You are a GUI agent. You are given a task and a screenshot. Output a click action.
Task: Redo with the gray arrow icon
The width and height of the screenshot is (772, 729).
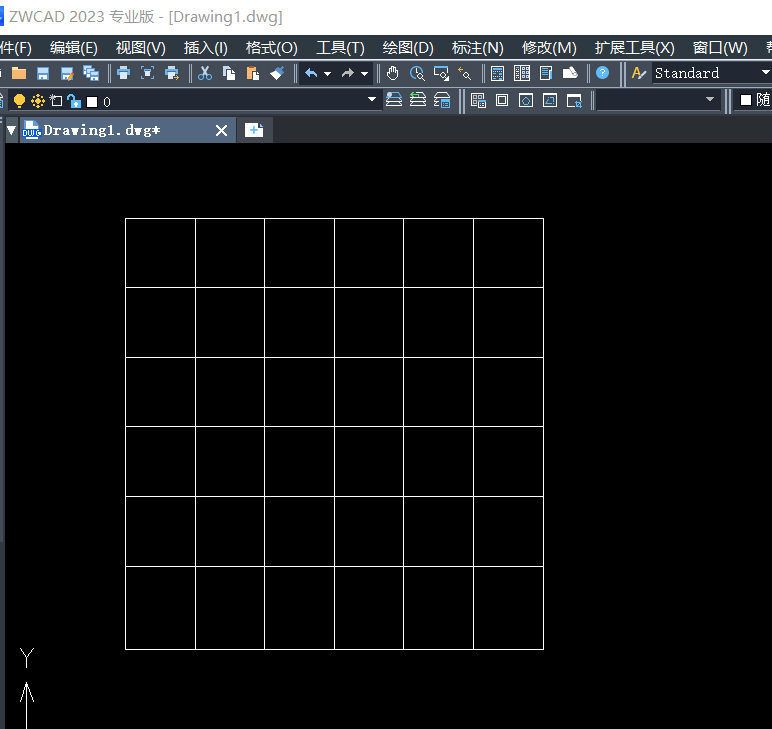pos(348,73)
